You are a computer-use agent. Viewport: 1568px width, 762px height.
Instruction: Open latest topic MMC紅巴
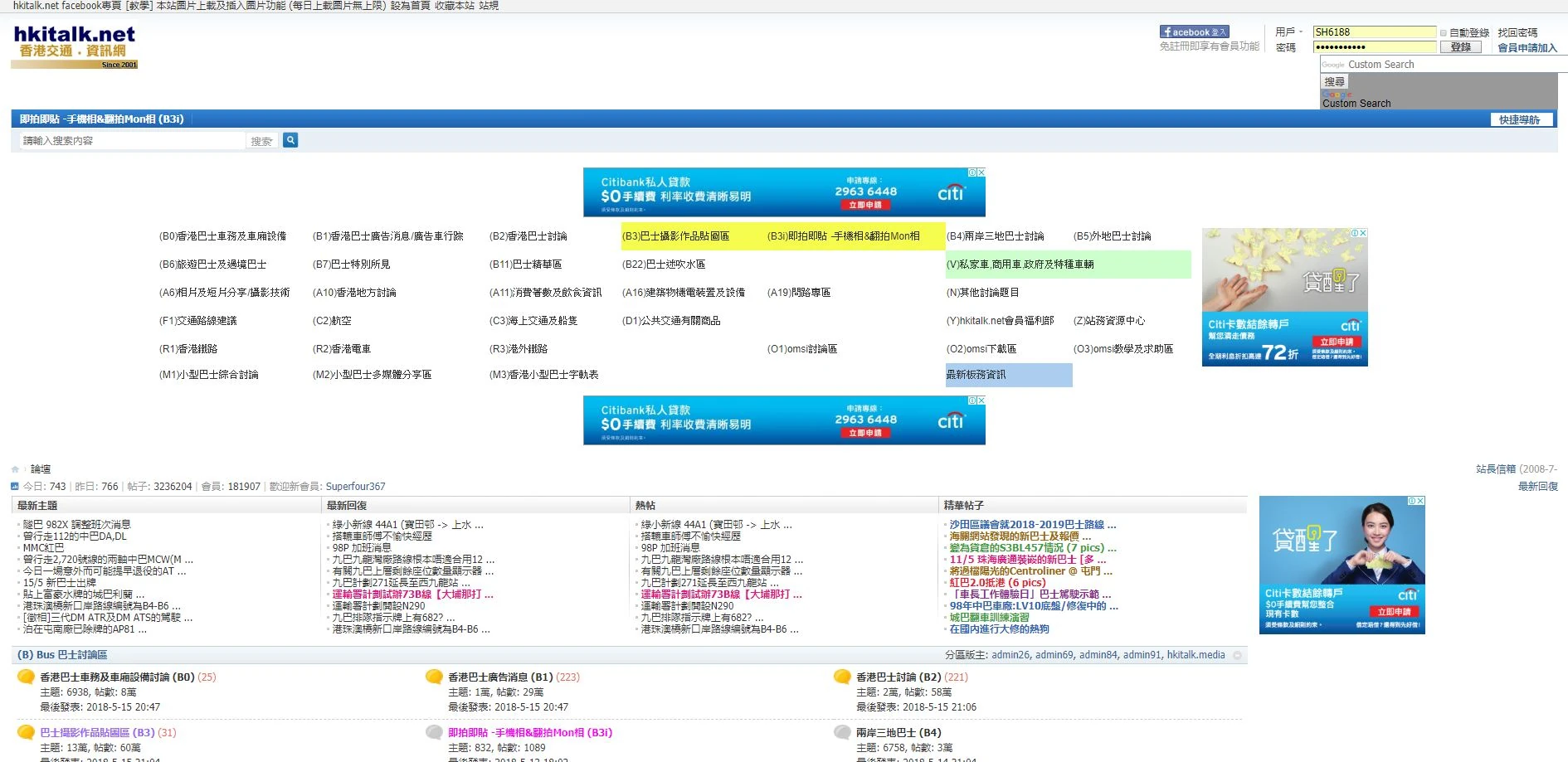[43, 548]
